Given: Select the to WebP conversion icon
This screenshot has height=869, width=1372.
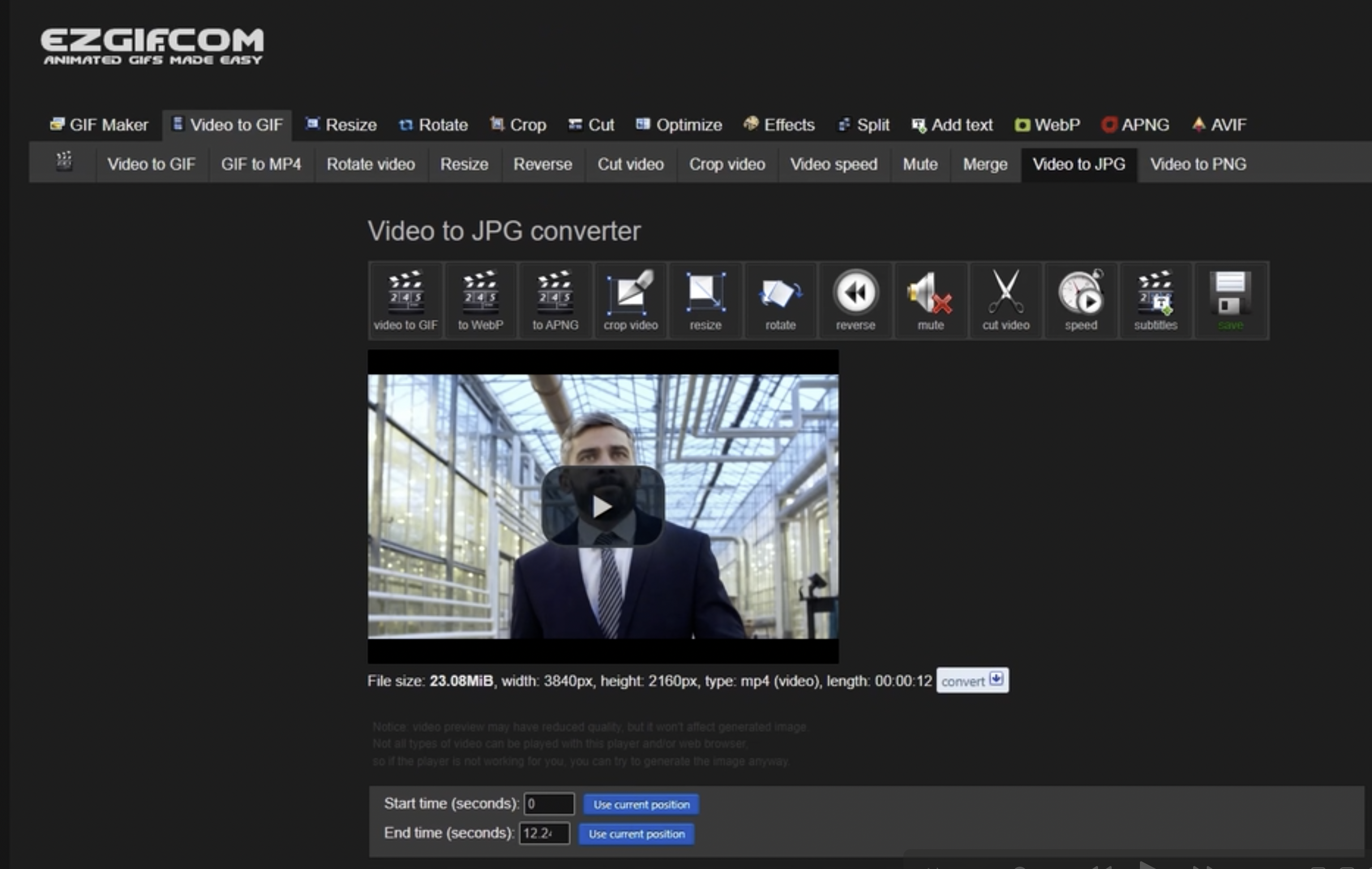Looking at the screenshot, I should [x=481, y=299].
